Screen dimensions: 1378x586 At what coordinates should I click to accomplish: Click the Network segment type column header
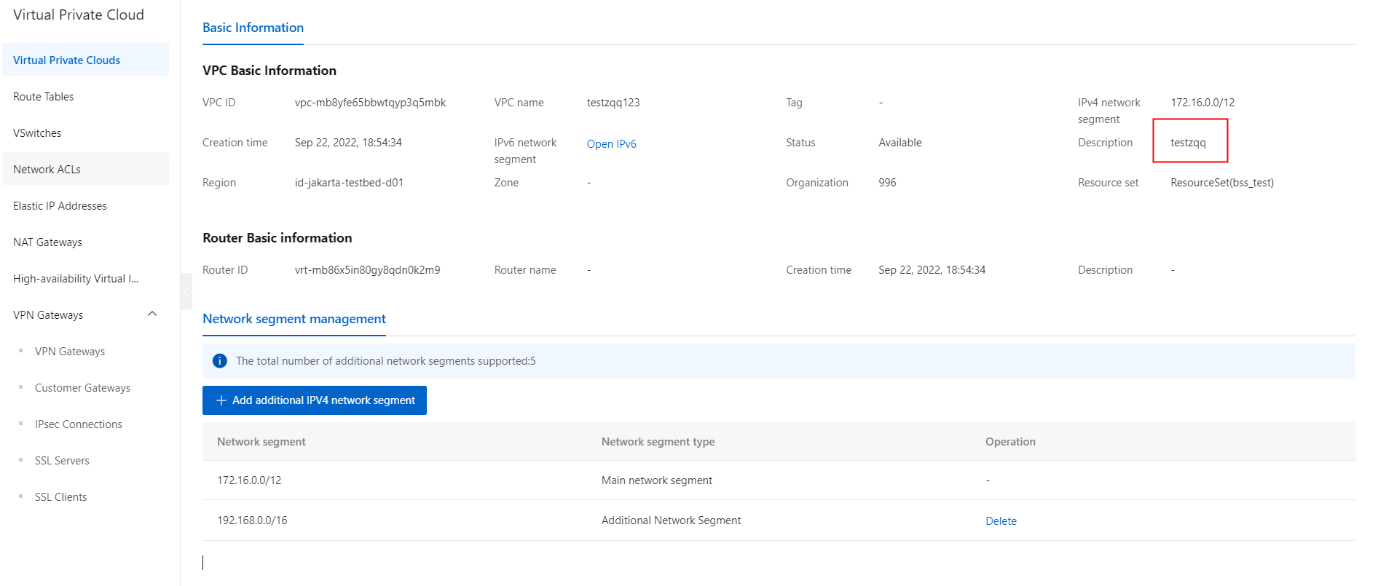point(658,441)
